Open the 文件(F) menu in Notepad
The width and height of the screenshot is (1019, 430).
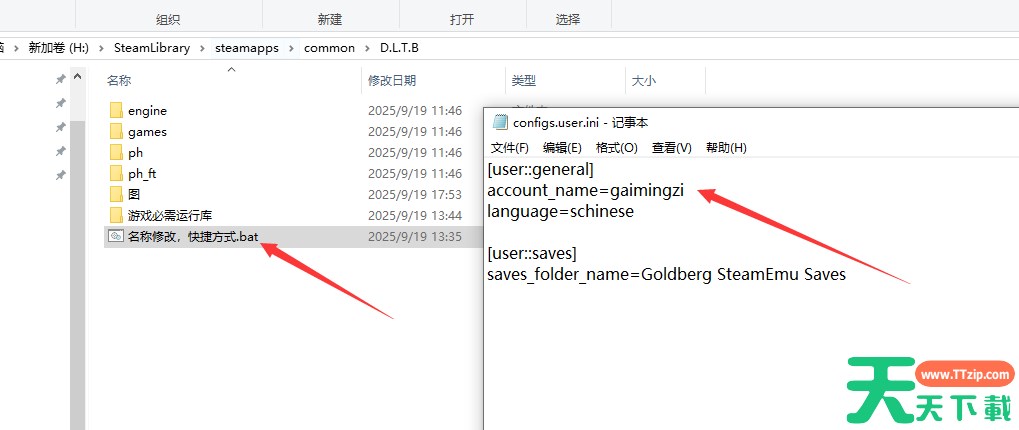point(509,148)
